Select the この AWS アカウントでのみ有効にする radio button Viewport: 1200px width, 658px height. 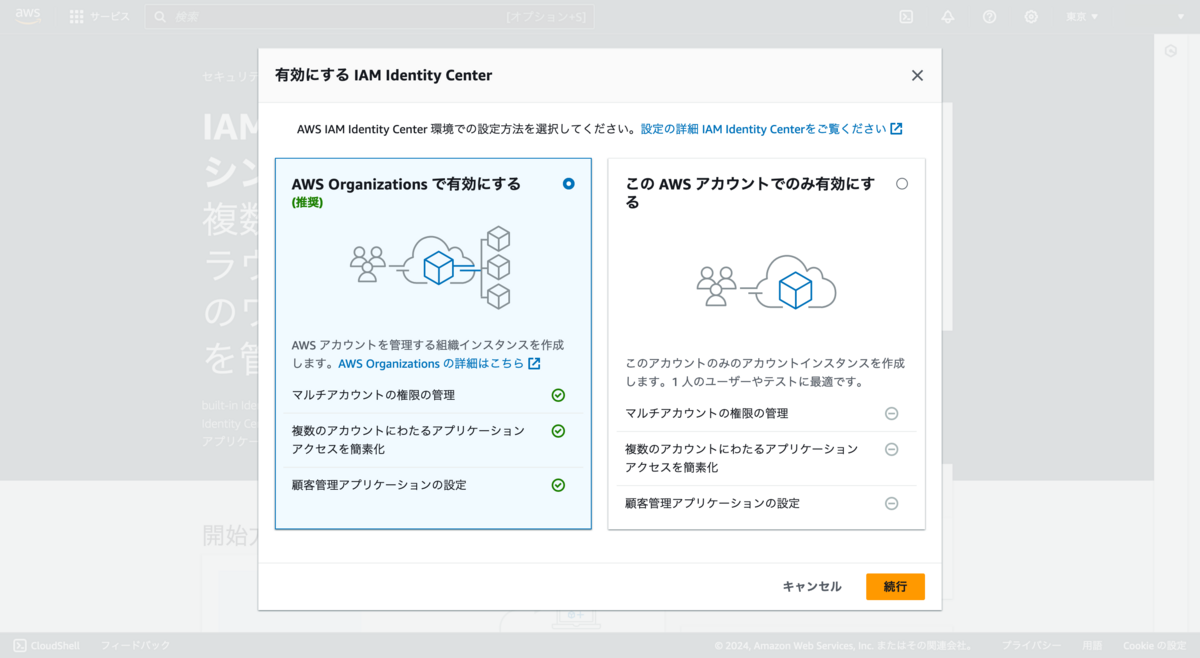[902, 184]
